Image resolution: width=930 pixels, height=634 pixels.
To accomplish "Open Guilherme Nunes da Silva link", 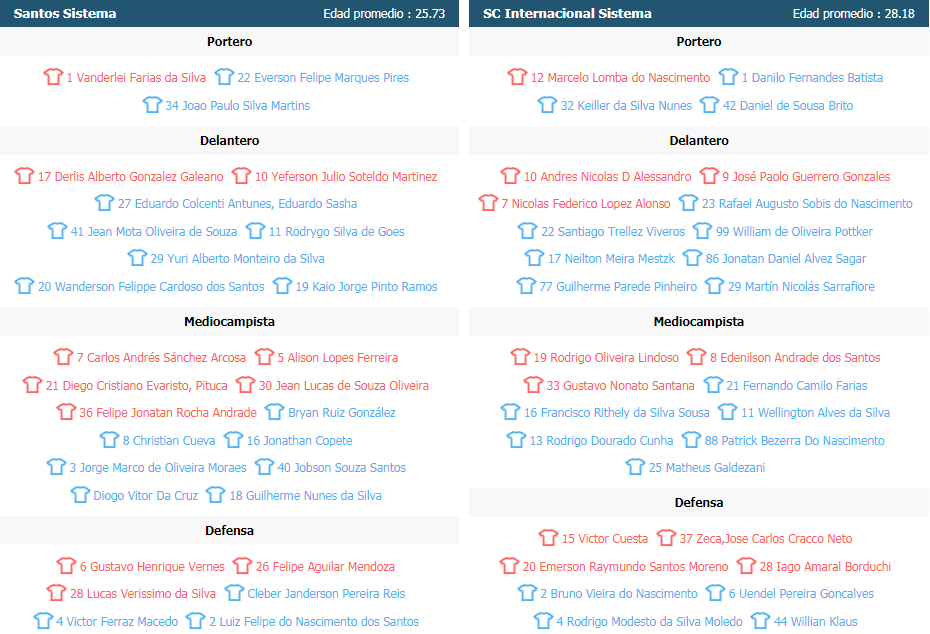I will click(x=305, y=495).
